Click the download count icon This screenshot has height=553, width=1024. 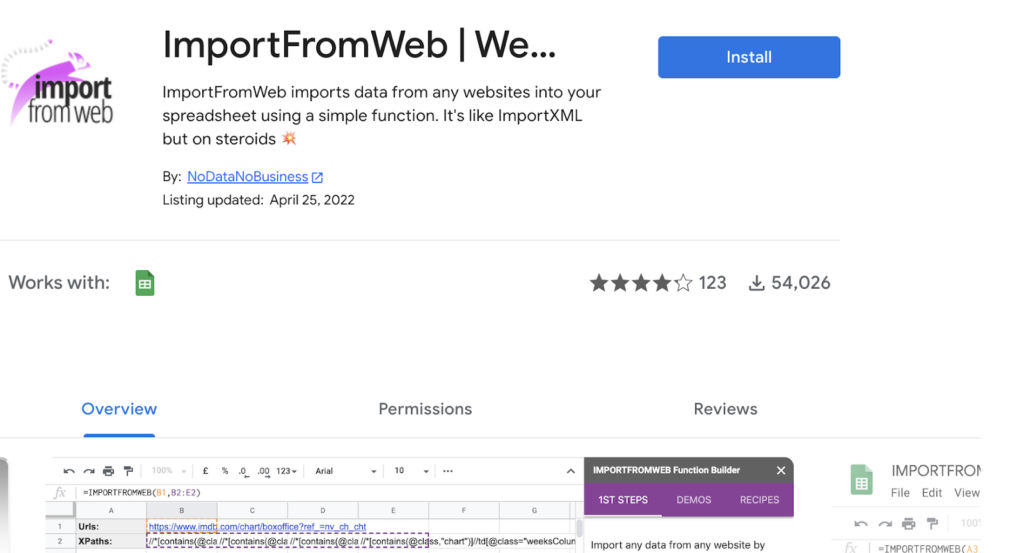pos(757,283)
